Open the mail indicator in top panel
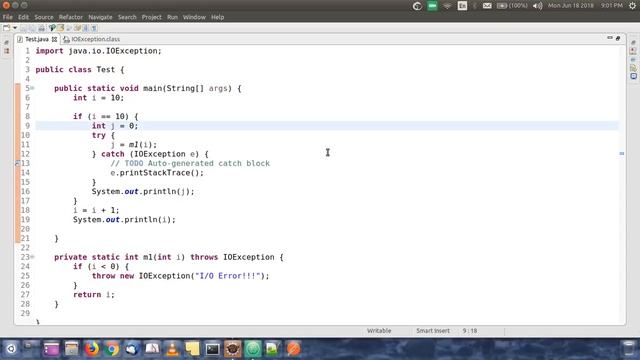The height and width of the screenshot is (360, 640). tap(487, 6)
